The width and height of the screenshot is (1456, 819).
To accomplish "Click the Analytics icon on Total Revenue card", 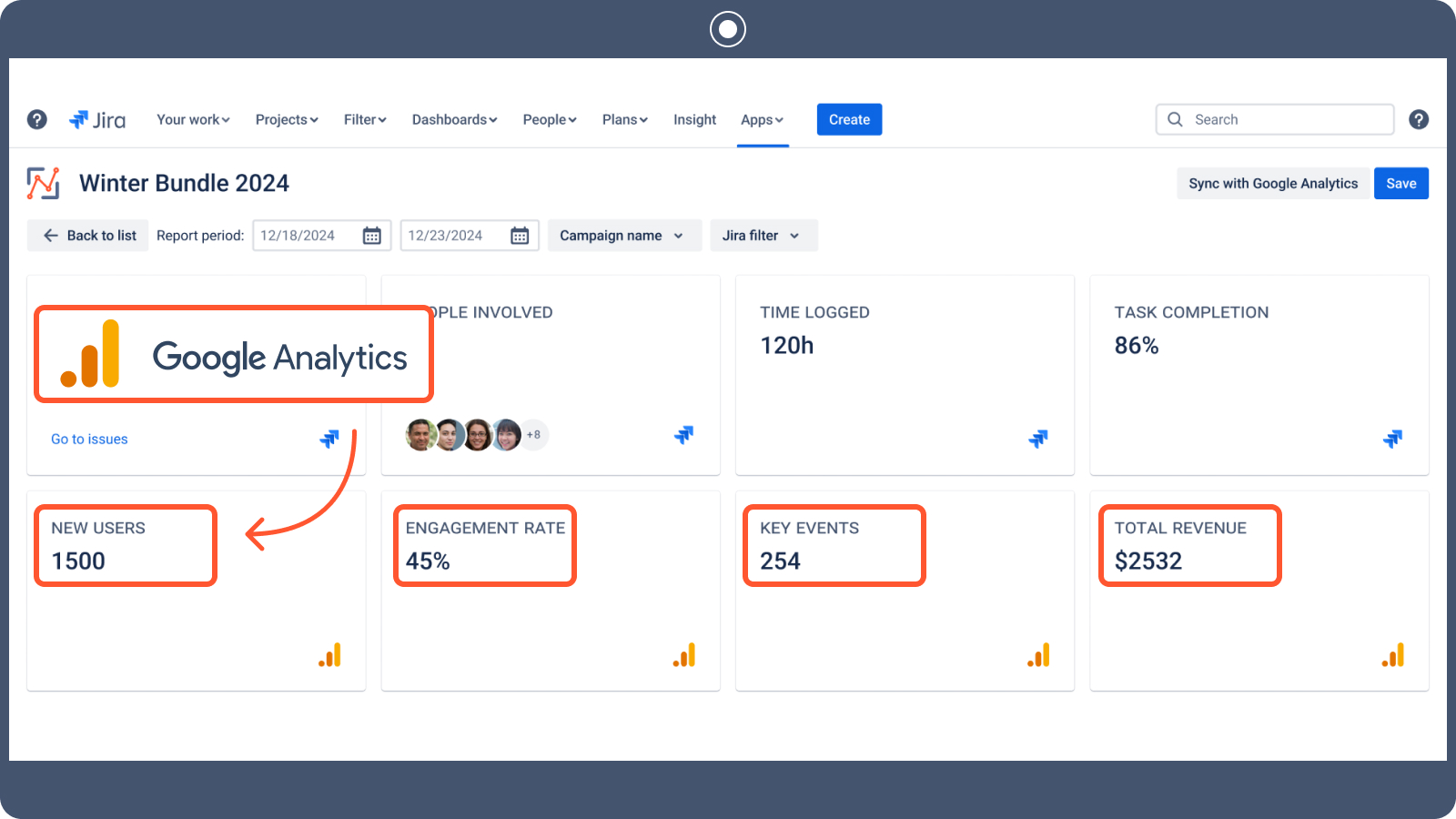I will point(1392,655).
